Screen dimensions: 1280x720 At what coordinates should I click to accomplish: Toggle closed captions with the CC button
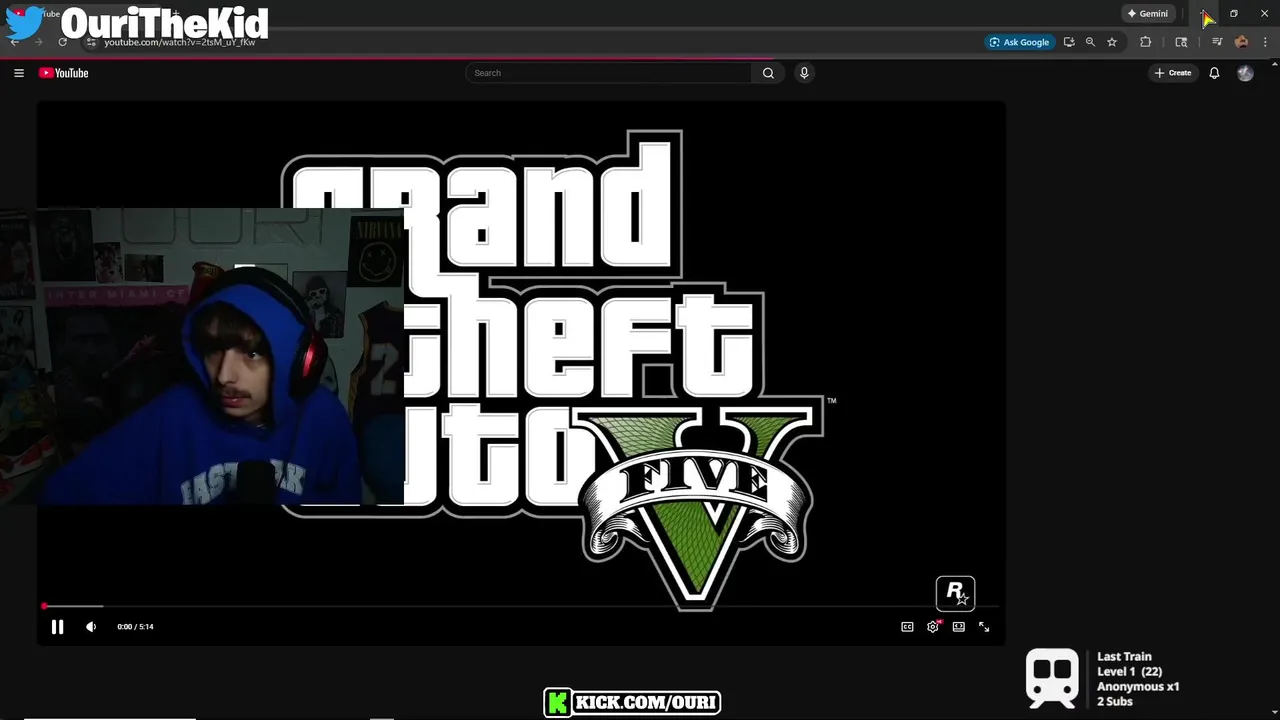[907, 627]
